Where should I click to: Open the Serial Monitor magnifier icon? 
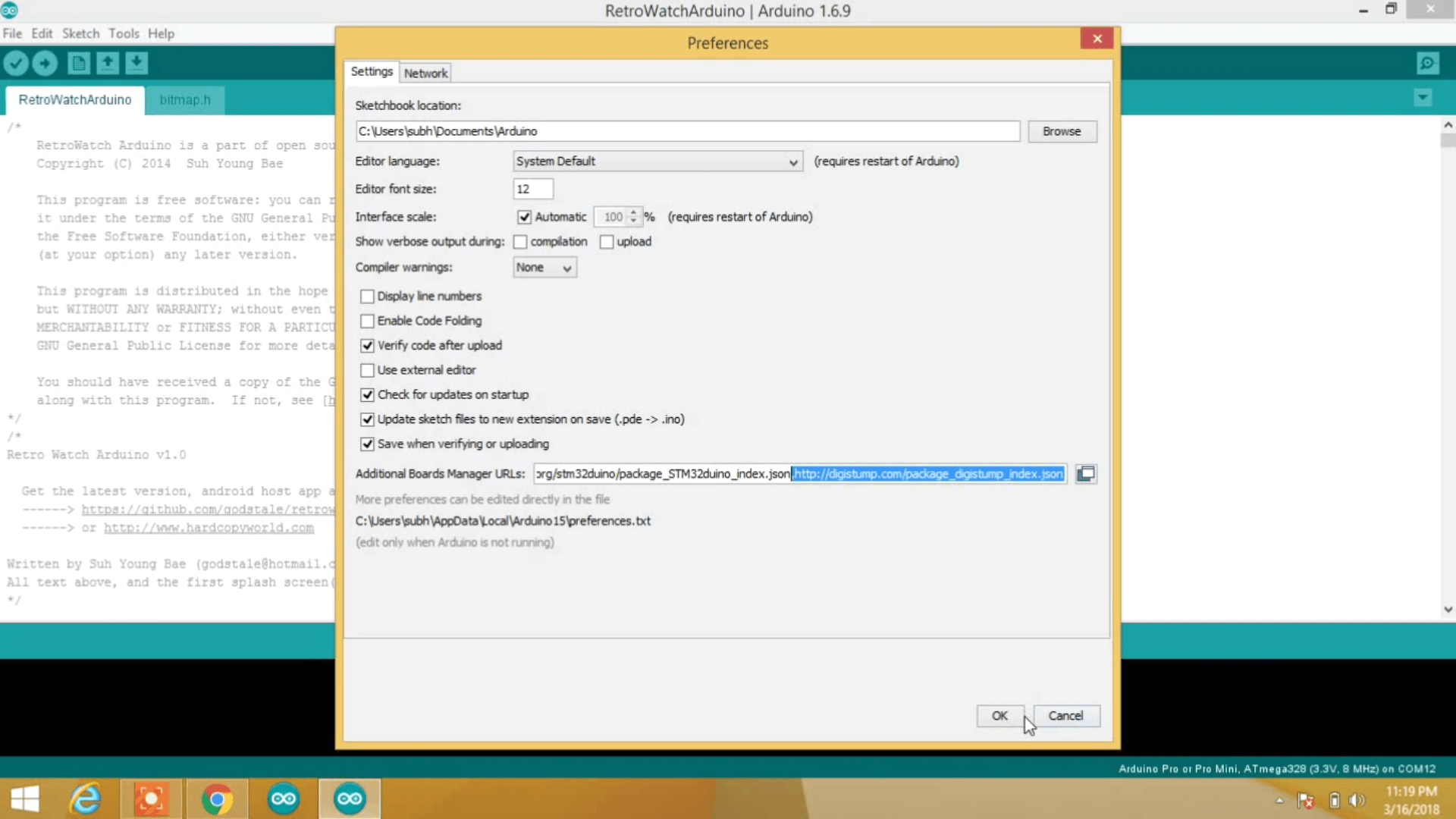[x=1427, y=63]
